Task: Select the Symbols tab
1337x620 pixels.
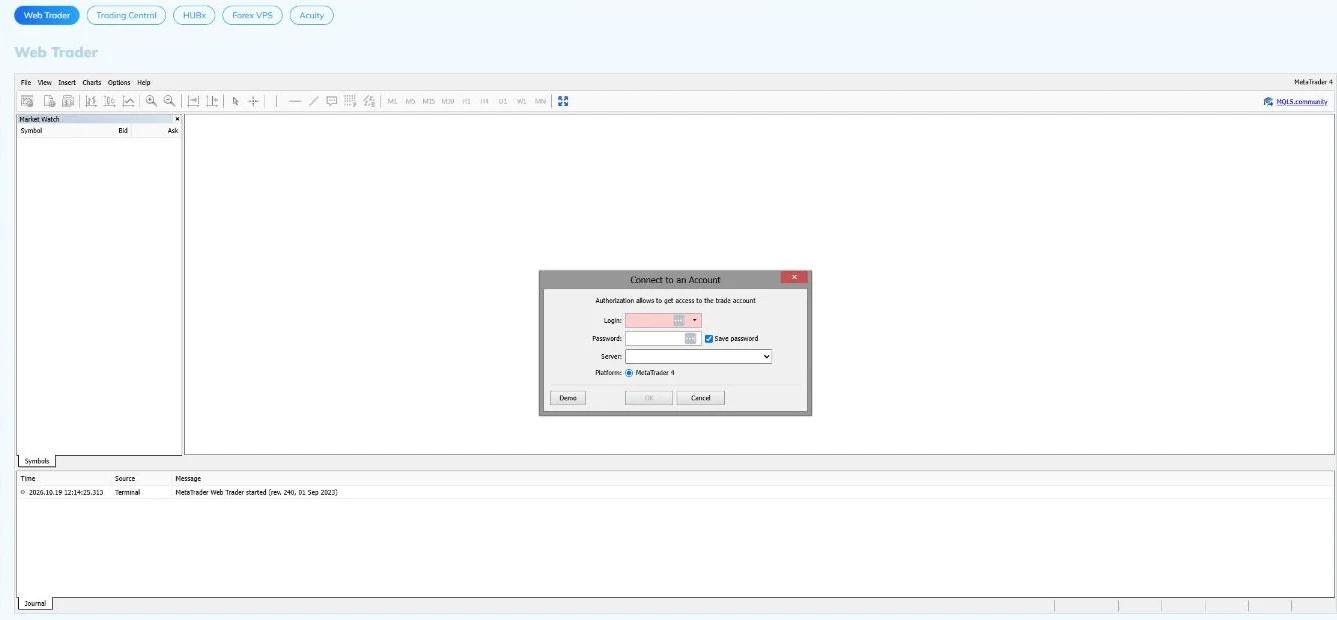Action: (37, 461)
